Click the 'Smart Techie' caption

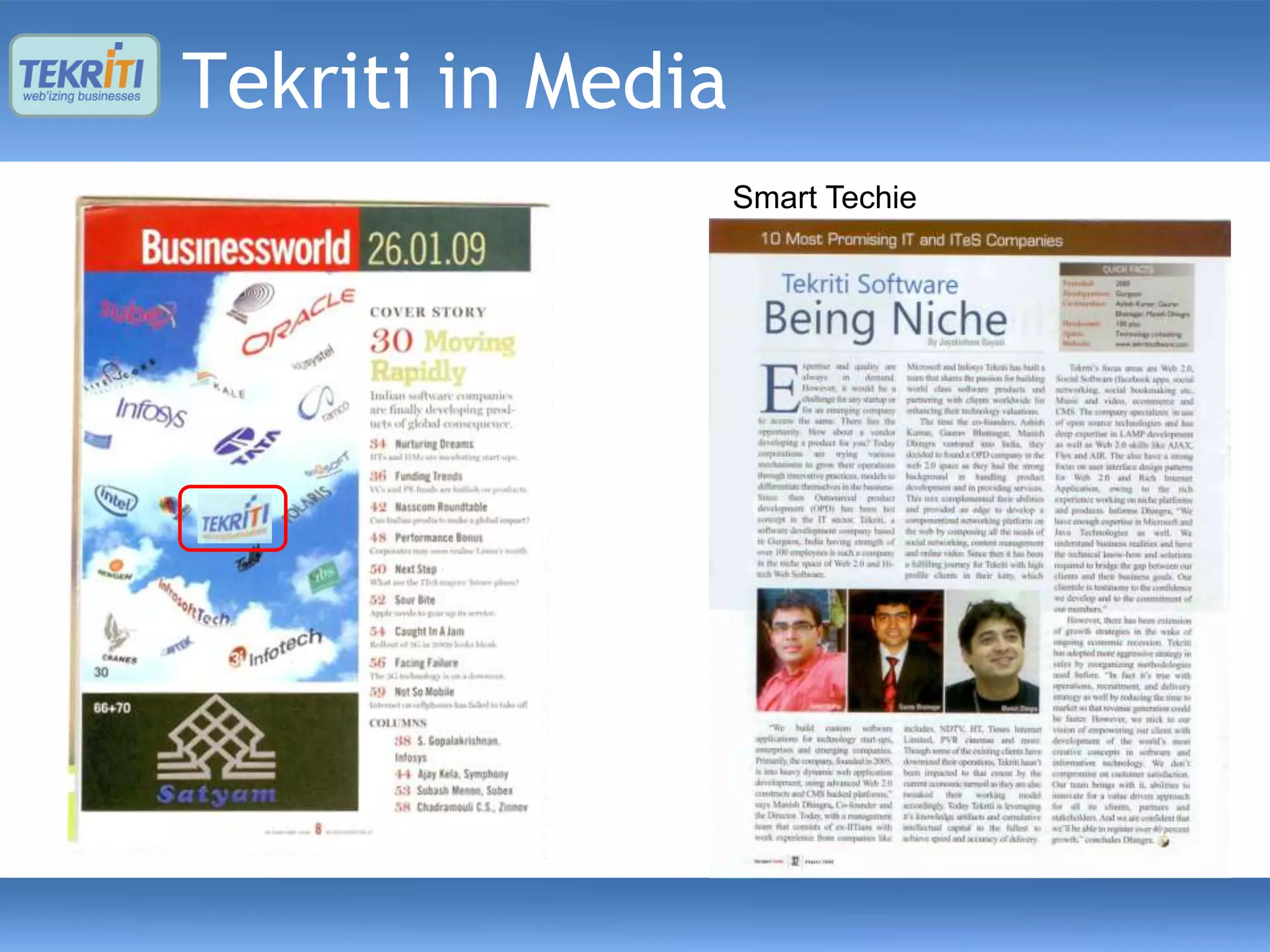[x=824, y=198]
